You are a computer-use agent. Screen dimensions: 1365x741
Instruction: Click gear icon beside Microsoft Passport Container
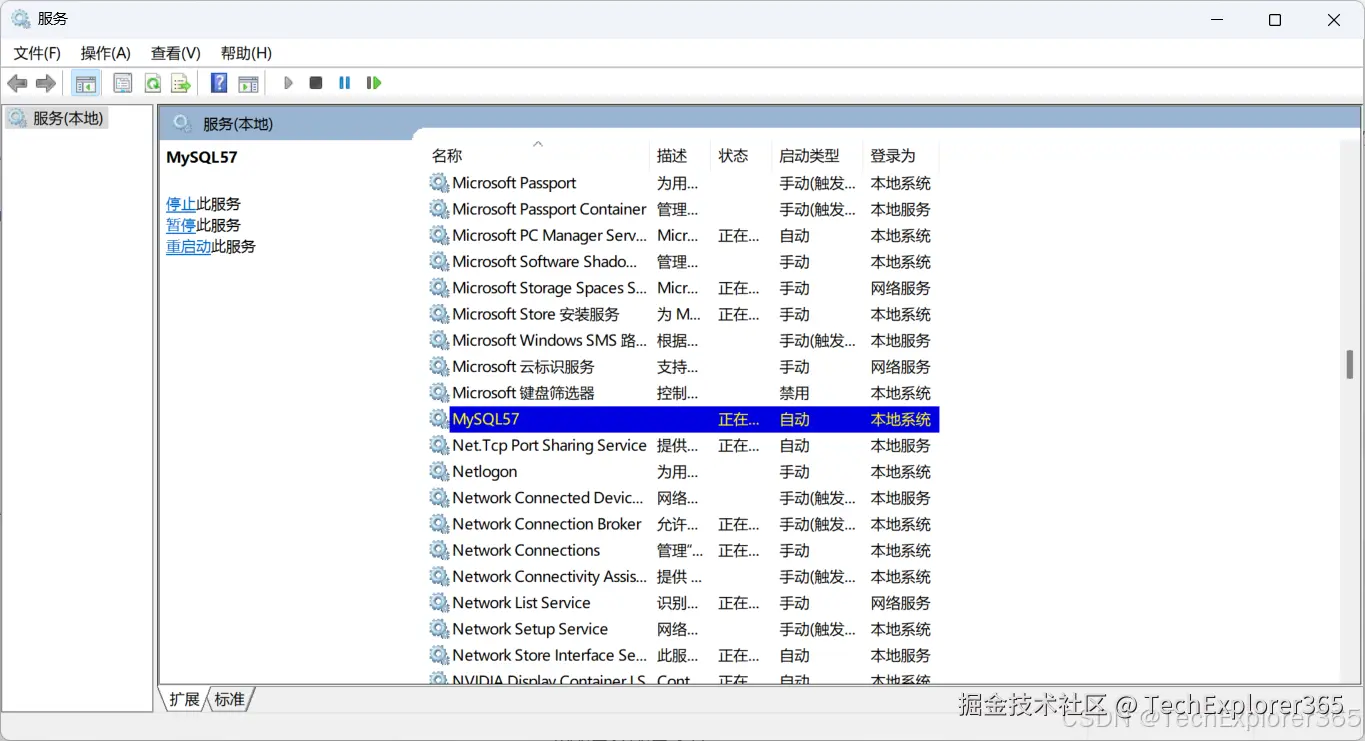click(439, 209)
